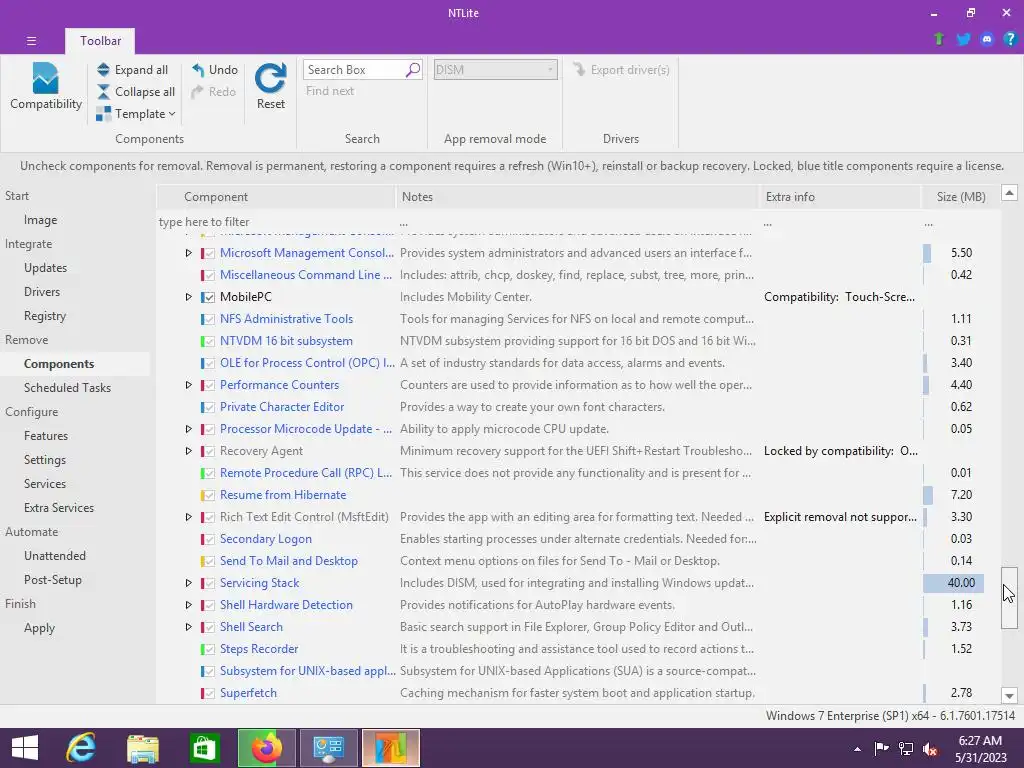Image resolution: width=1024 pixels, height=768 pixels.
Task: Sort by the Component column header
Action: pos(276,197)
